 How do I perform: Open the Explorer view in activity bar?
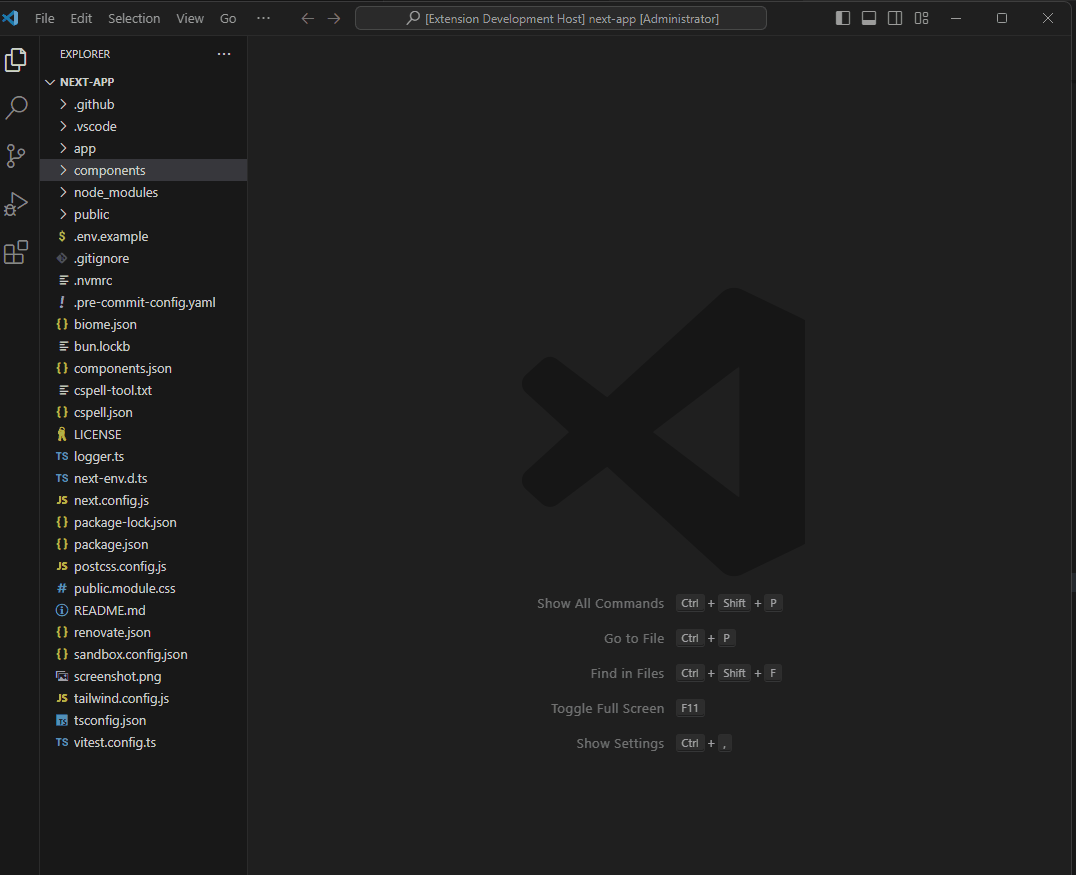[x=16, y=60]
